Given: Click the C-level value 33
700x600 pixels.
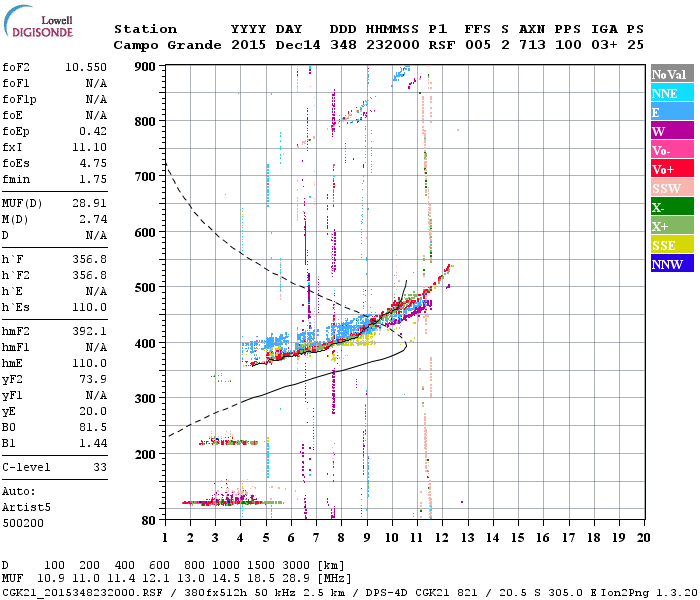Looking at the screenshot, I should click(100, 467).
